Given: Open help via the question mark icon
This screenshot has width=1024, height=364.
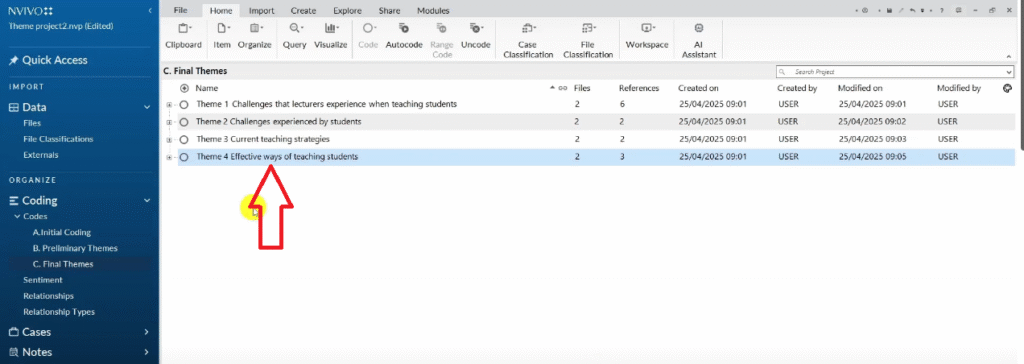Looking at the screenshot, I should tap(941, 10).
